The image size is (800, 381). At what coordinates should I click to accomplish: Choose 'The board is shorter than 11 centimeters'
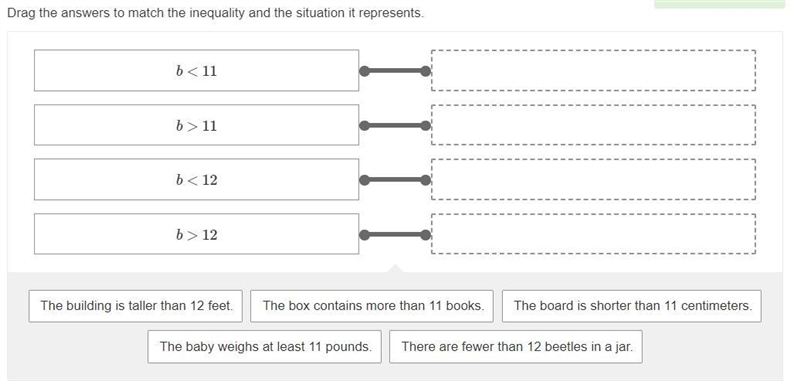pyautogui.click(x=632, y=306)
